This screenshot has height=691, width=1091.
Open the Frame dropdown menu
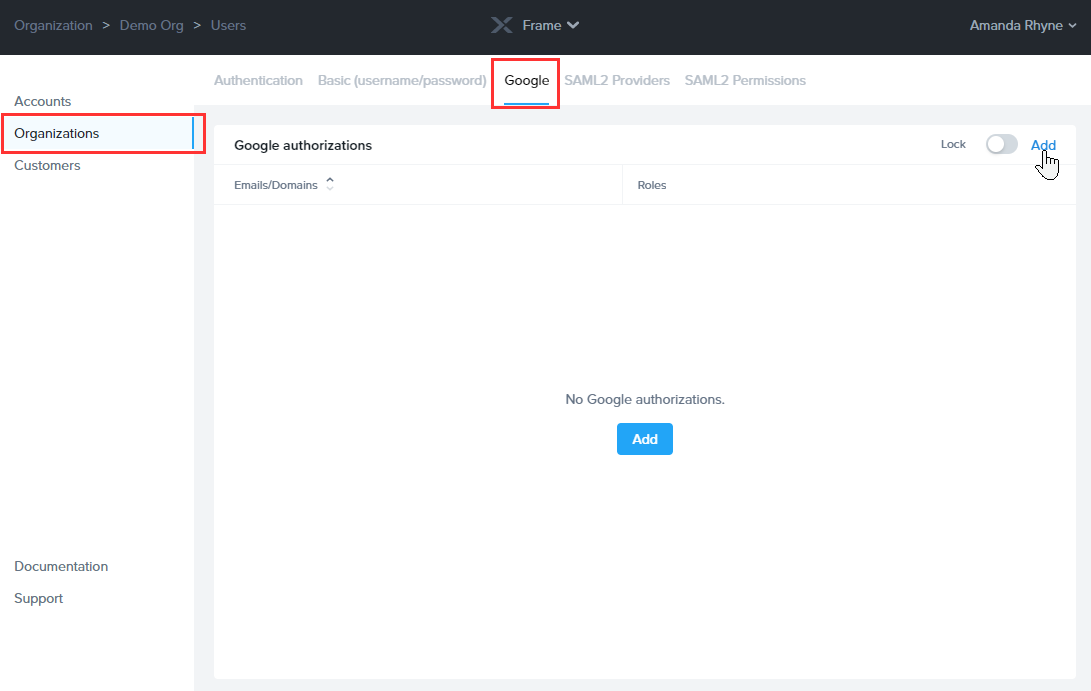coord(550,25)
